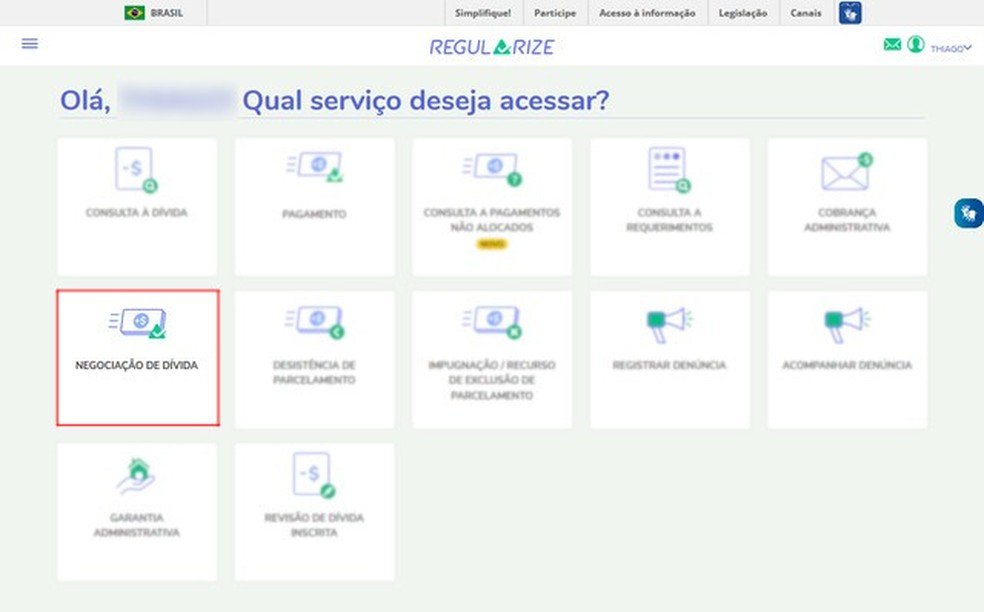Open the hamburger navigation menu

(29, 44)
